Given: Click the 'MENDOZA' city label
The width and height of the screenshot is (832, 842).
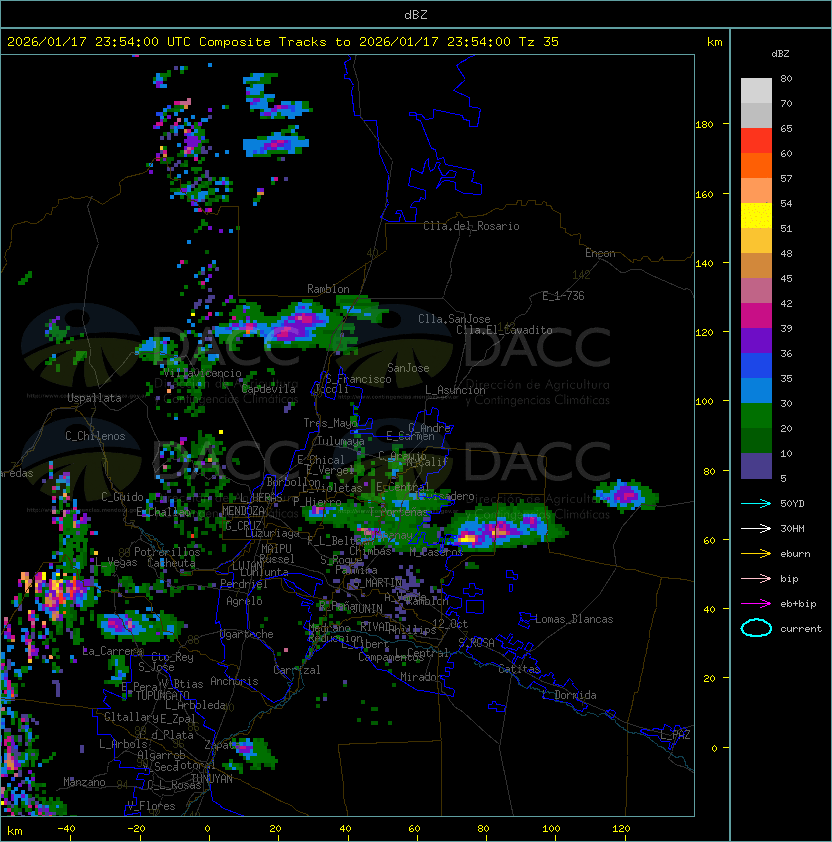Looking at the screenshot, I should click(243, 511).
